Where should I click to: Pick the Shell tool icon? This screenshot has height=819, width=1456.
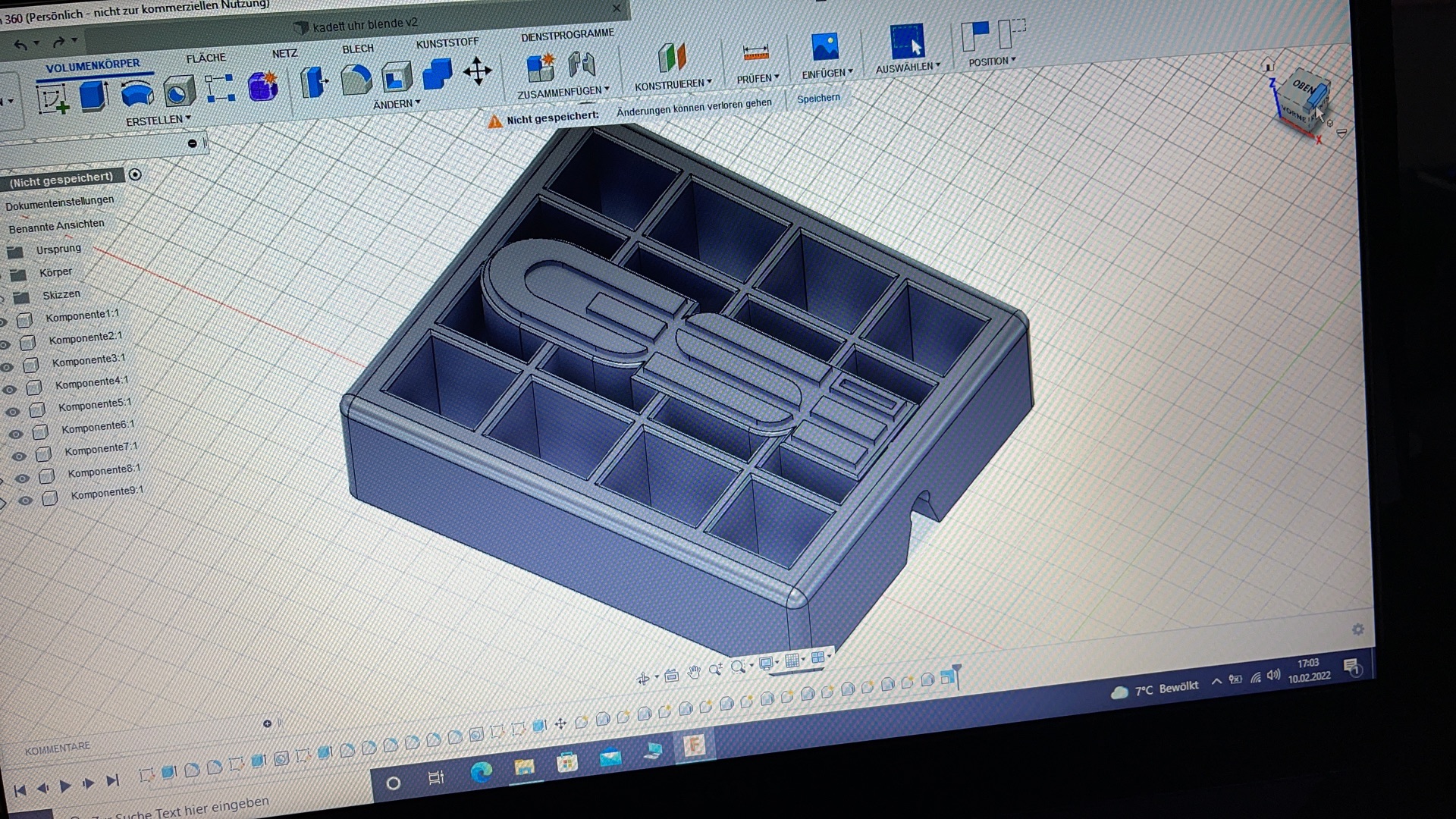click(396, 77)
